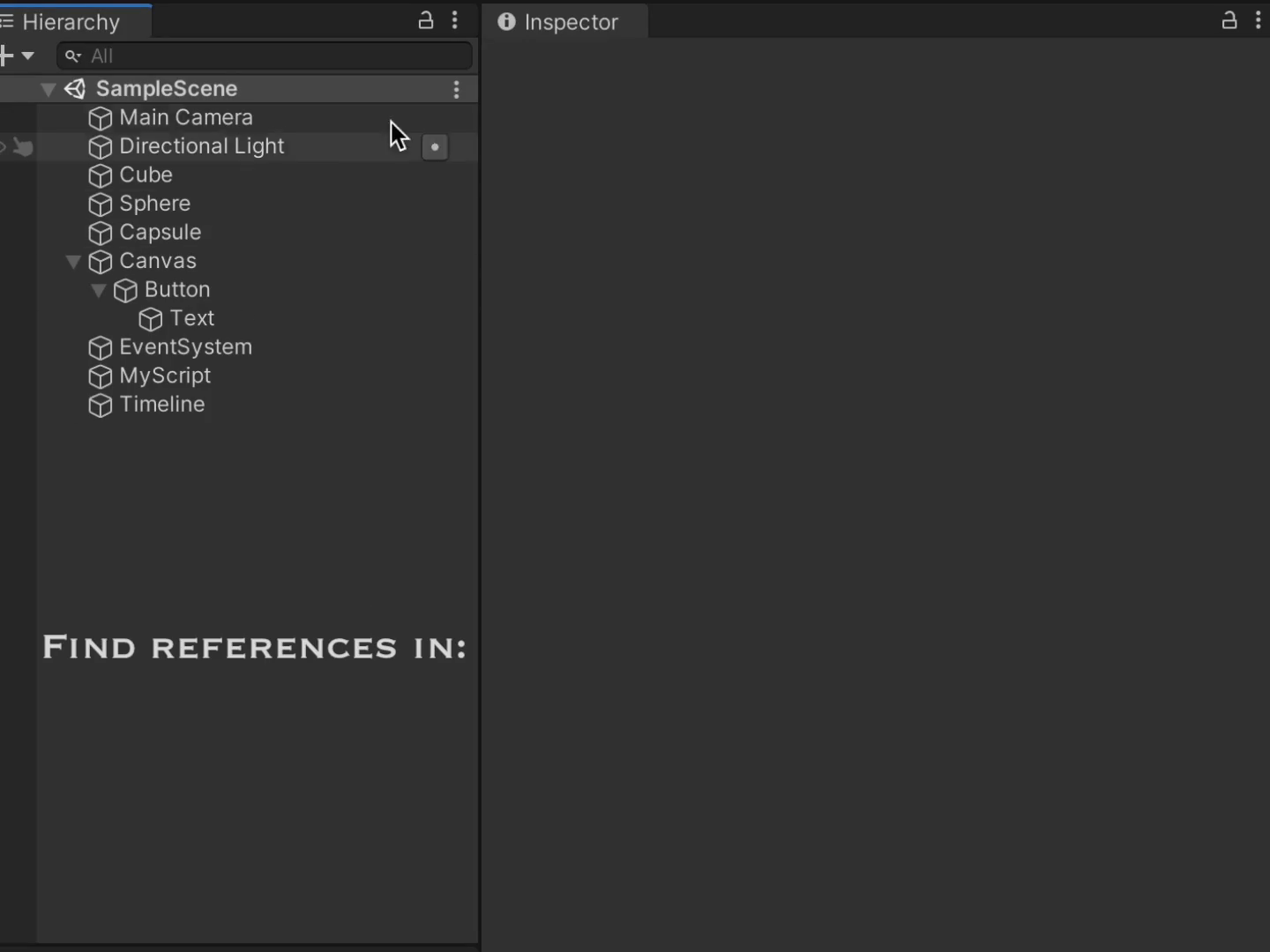Viewport: 1270px width, 952px height.
Task: Select the EventSystem object
Action: tap(185, 347)
